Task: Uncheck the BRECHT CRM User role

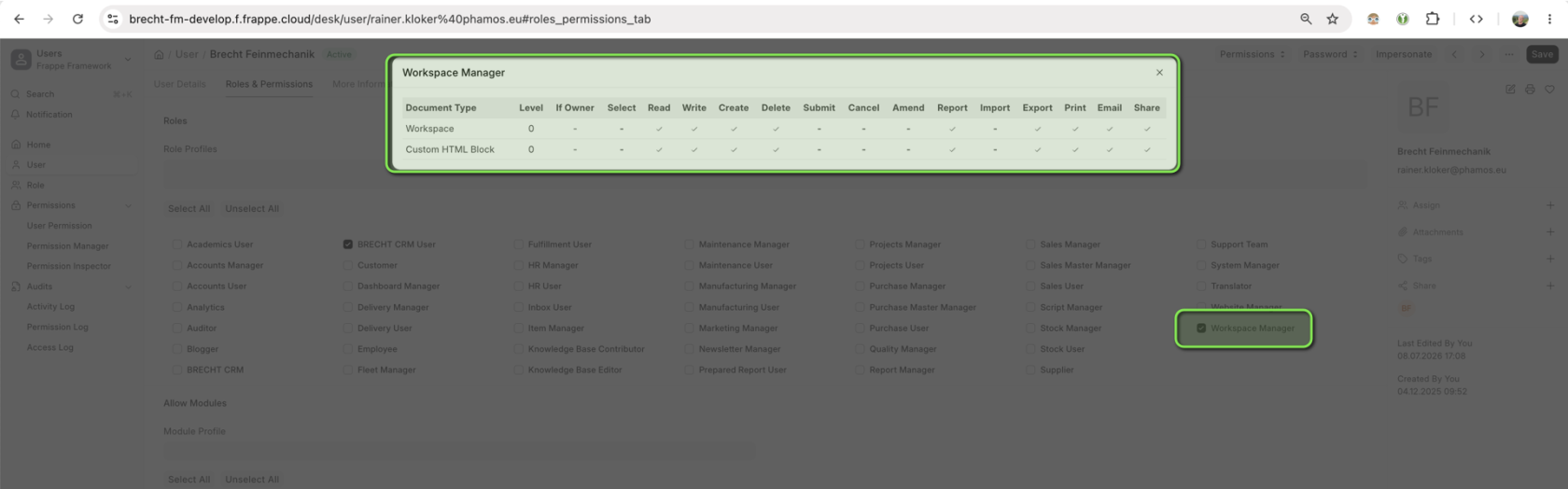Action: click(348, 244)
